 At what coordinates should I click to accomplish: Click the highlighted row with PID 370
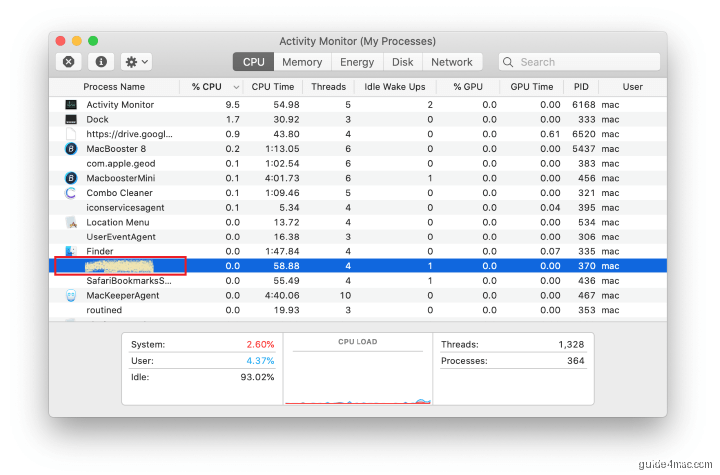point(358,266)
